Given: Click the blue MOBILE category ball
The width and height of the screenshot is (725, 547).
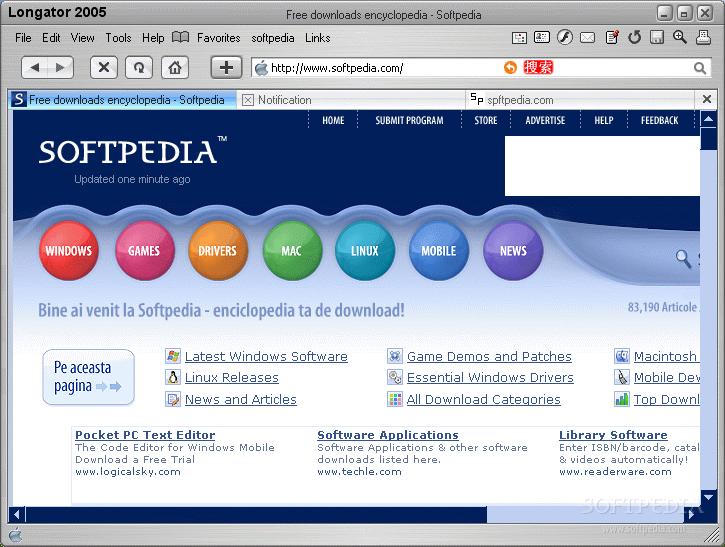Looking at the screenshot, I should point(439,251).
